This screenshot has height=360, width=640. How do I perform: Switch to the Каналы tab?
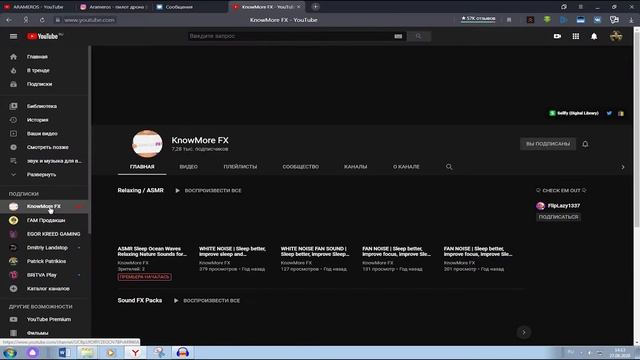point(356,167)
